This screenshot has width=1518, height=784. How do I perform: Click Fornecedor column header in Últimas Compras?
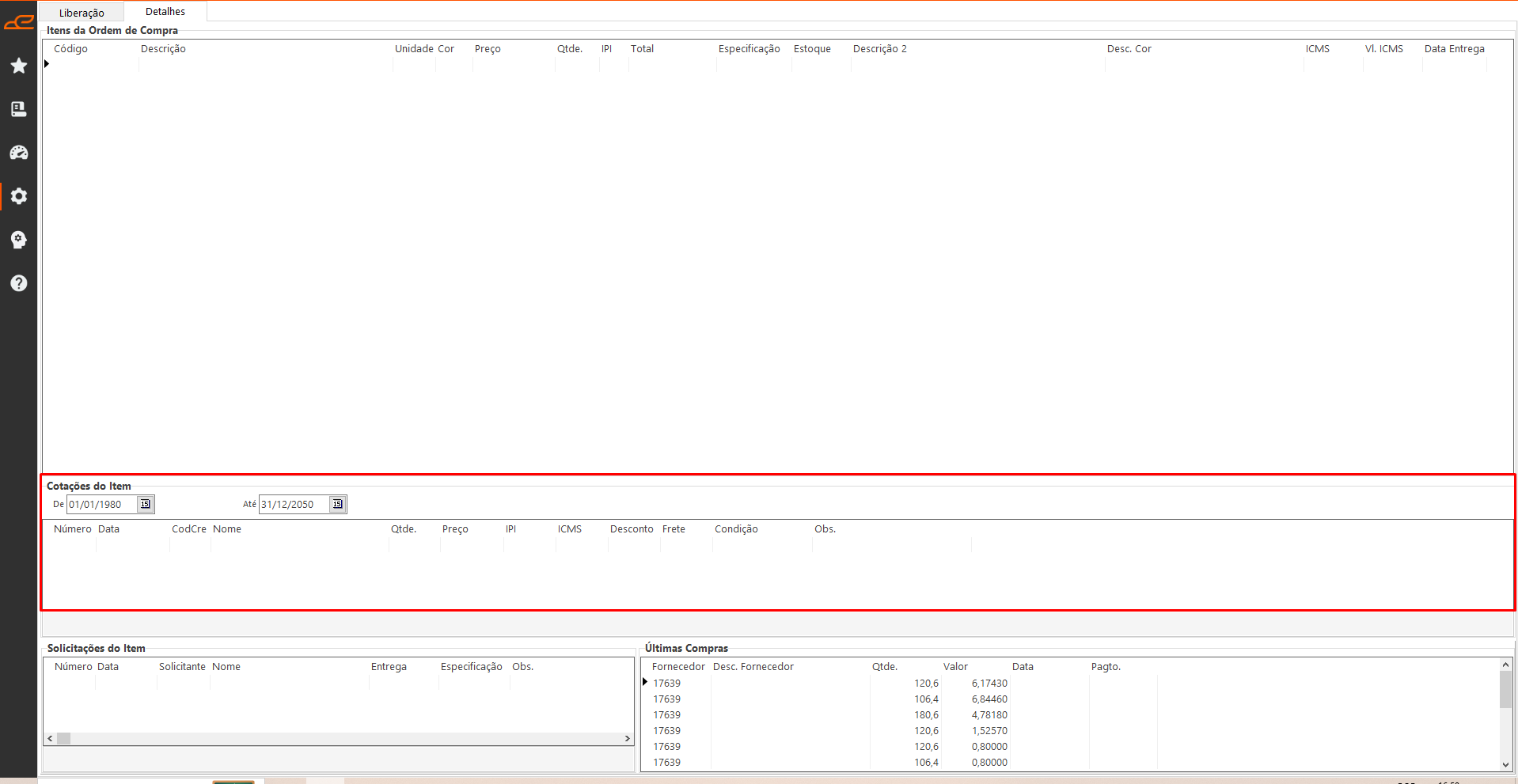point(677,667)
